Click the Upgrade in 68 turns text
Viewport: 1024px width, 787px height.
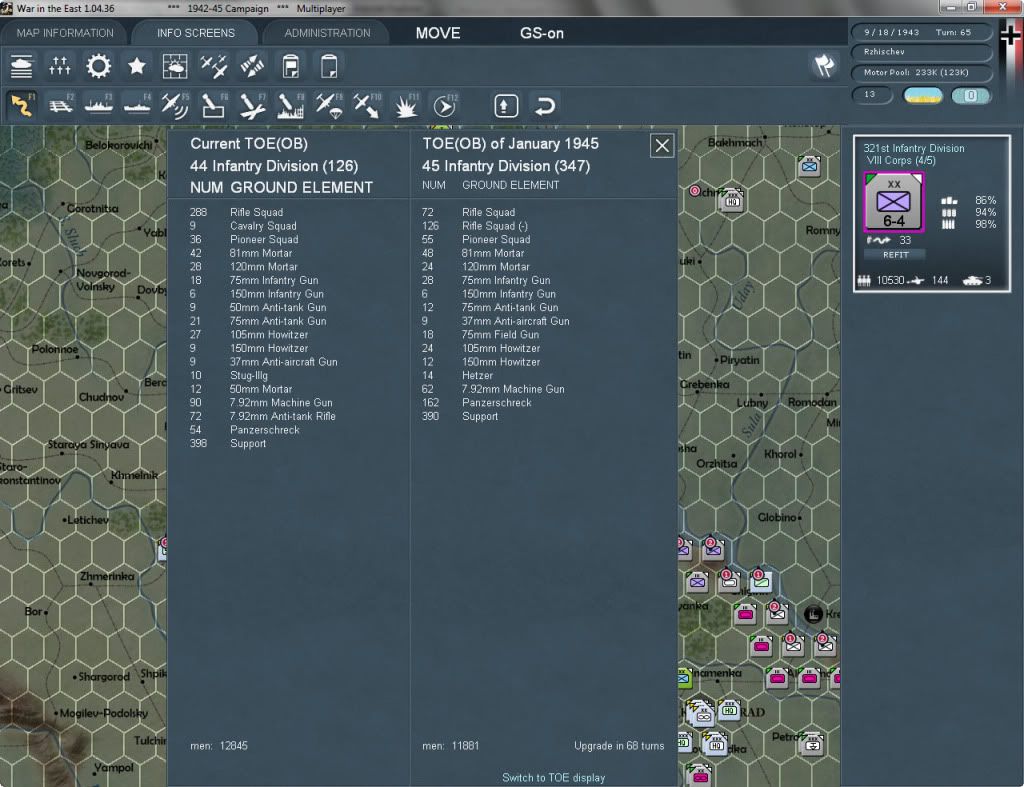pos(619,746)
